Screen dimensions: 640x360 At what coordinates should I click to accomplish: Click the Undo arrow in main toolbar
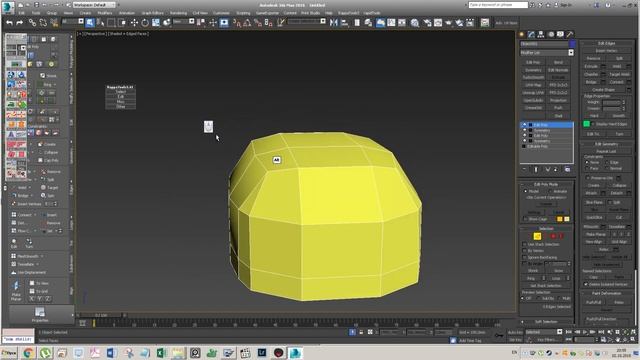9,23
